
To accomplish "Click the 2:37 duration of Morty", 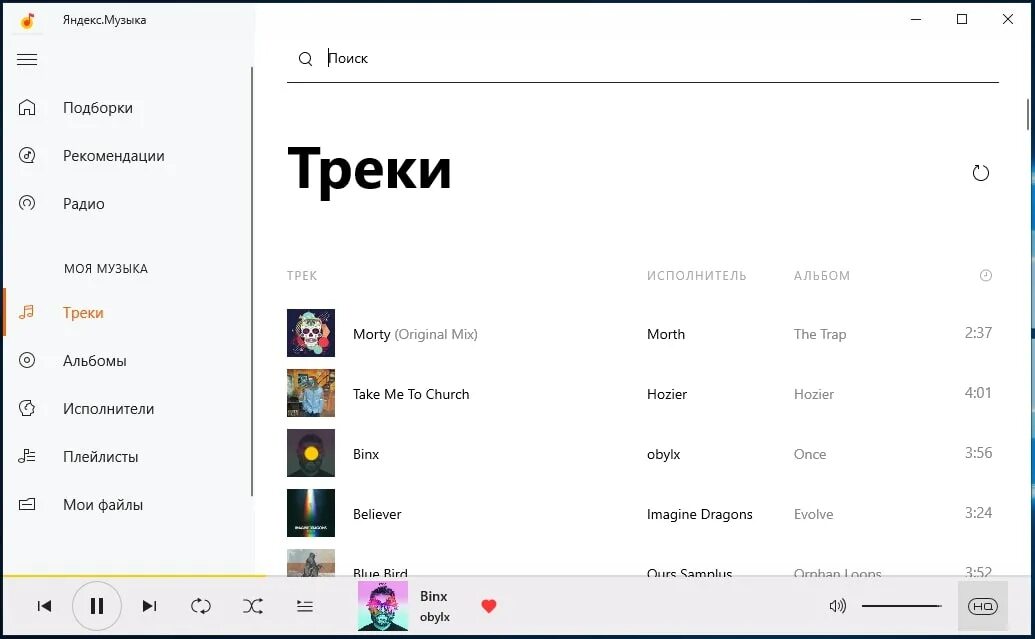I will (x=978, y=333).
